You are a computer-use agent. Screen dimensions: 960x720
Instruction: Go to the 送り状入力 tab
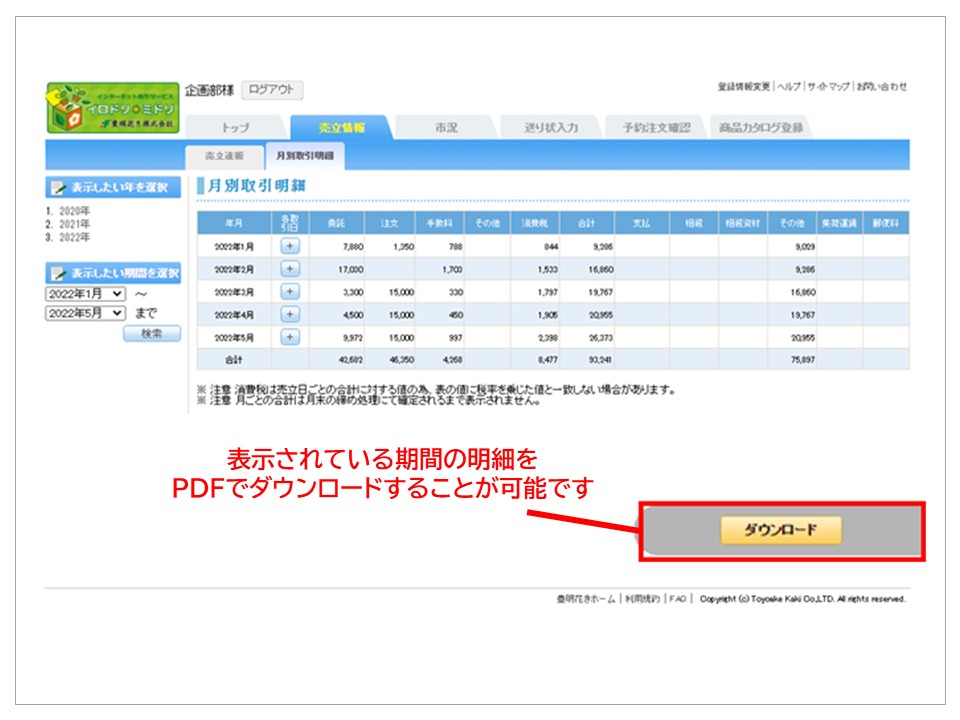point(551,128)
